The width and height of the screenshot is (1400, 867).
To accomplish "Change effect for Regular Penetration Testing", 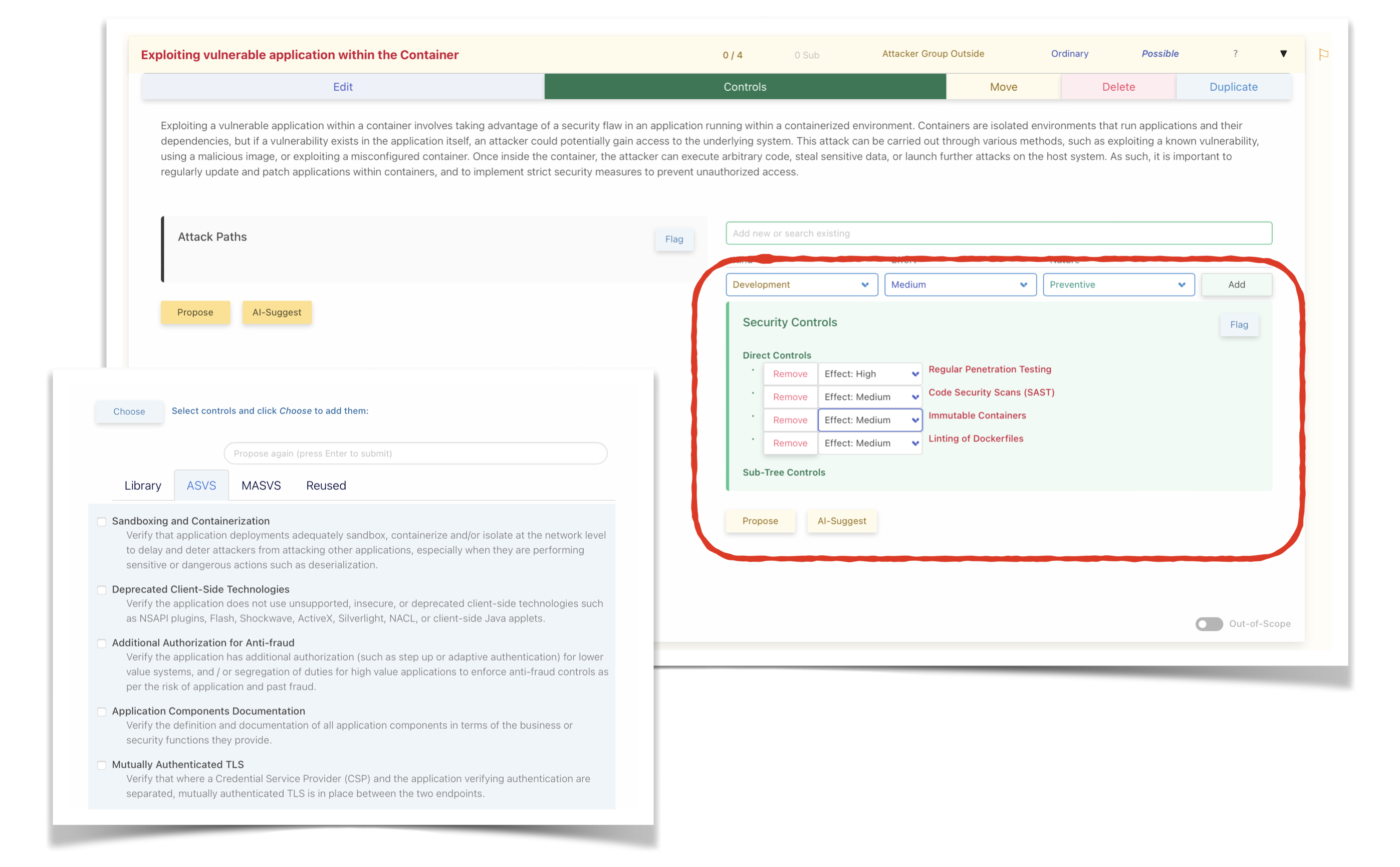I will 869,374.
